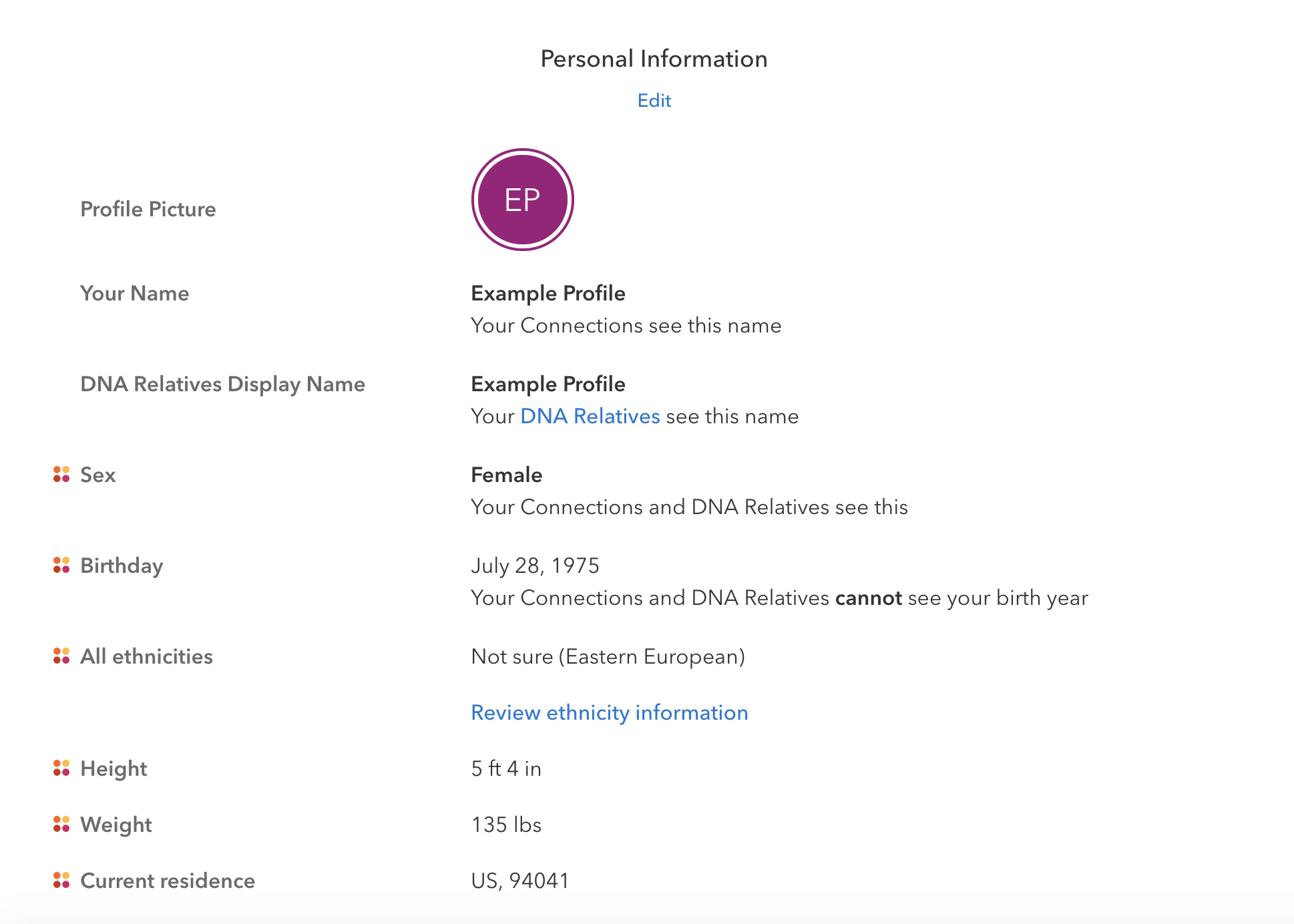Screen dimensions: 1294x924
Task: Click the Weight field label
Action: (x=116, y=825)
